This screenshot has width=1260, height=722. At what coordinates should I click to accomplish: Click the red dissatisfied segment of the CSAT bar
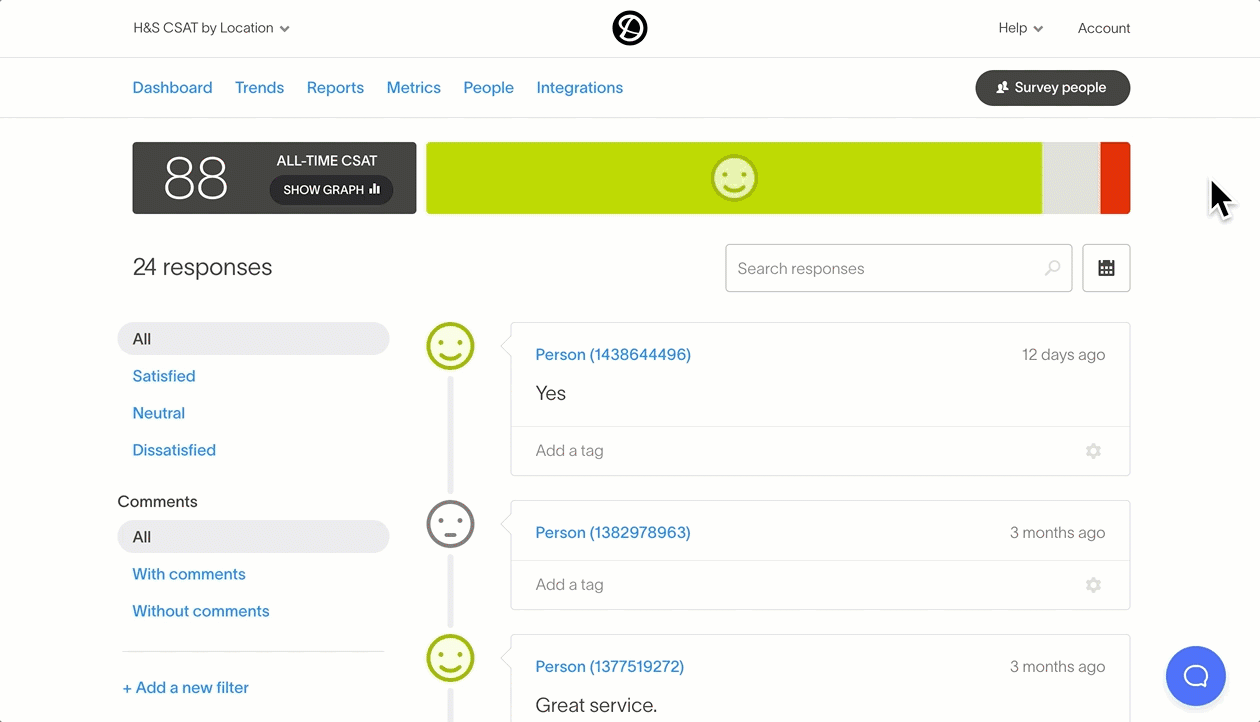(1115, 178)
